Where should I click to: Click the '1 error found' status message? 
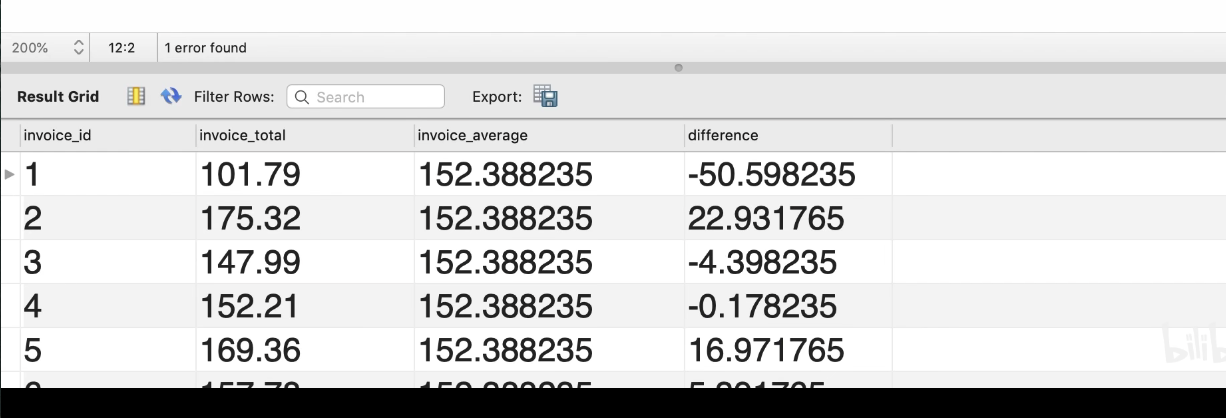coord(205,48)
